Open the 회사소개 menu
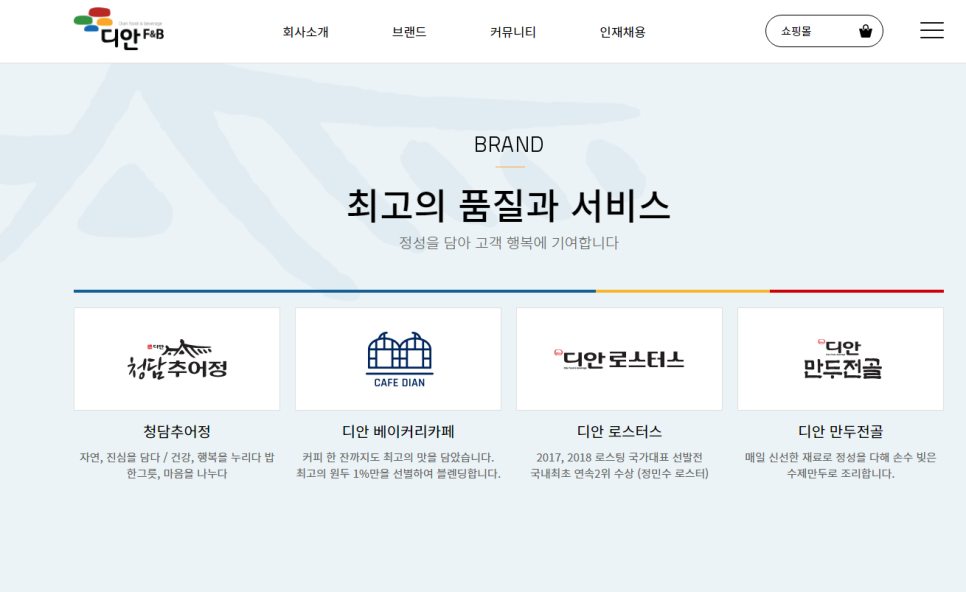966x592 pixels. pos(305,32)
